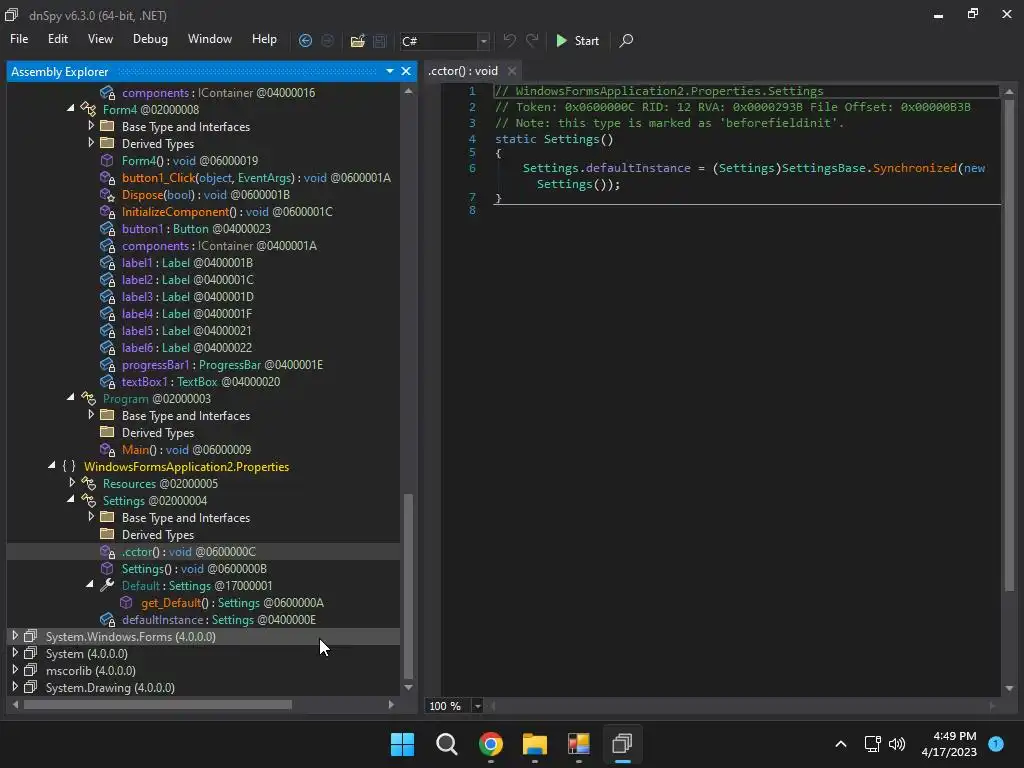Select label1 : Label field icon
This screenshot has width=1024, height=768.
coord(107,263)
